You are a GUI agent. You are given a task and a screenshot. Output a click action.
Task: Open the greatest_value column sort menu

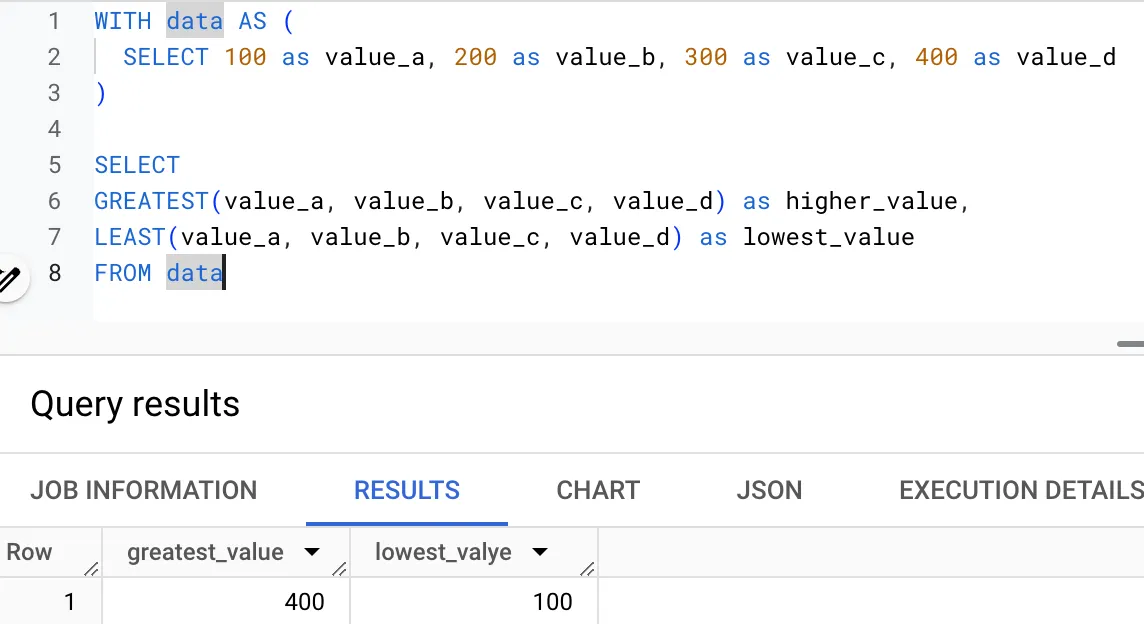[313, 552]
